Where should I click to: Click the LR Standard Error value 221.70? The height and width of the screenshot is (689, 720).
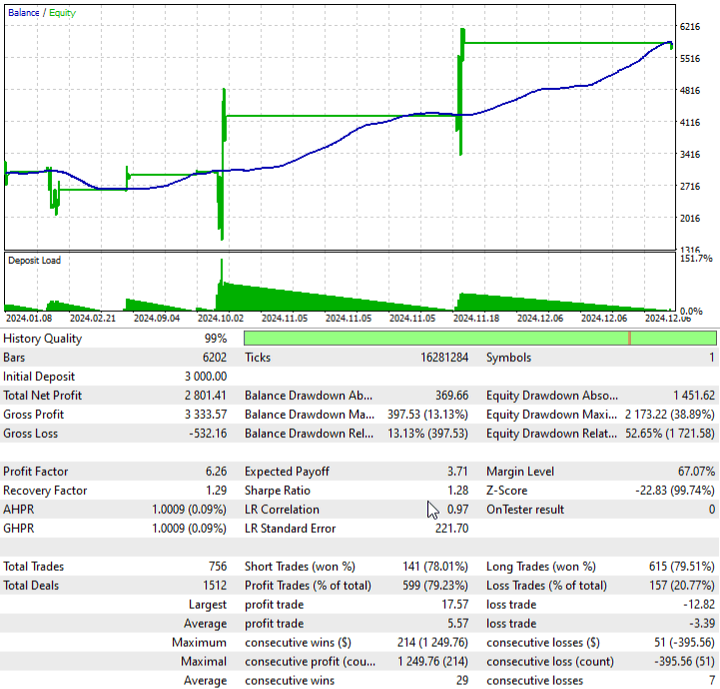pos(452,528)
